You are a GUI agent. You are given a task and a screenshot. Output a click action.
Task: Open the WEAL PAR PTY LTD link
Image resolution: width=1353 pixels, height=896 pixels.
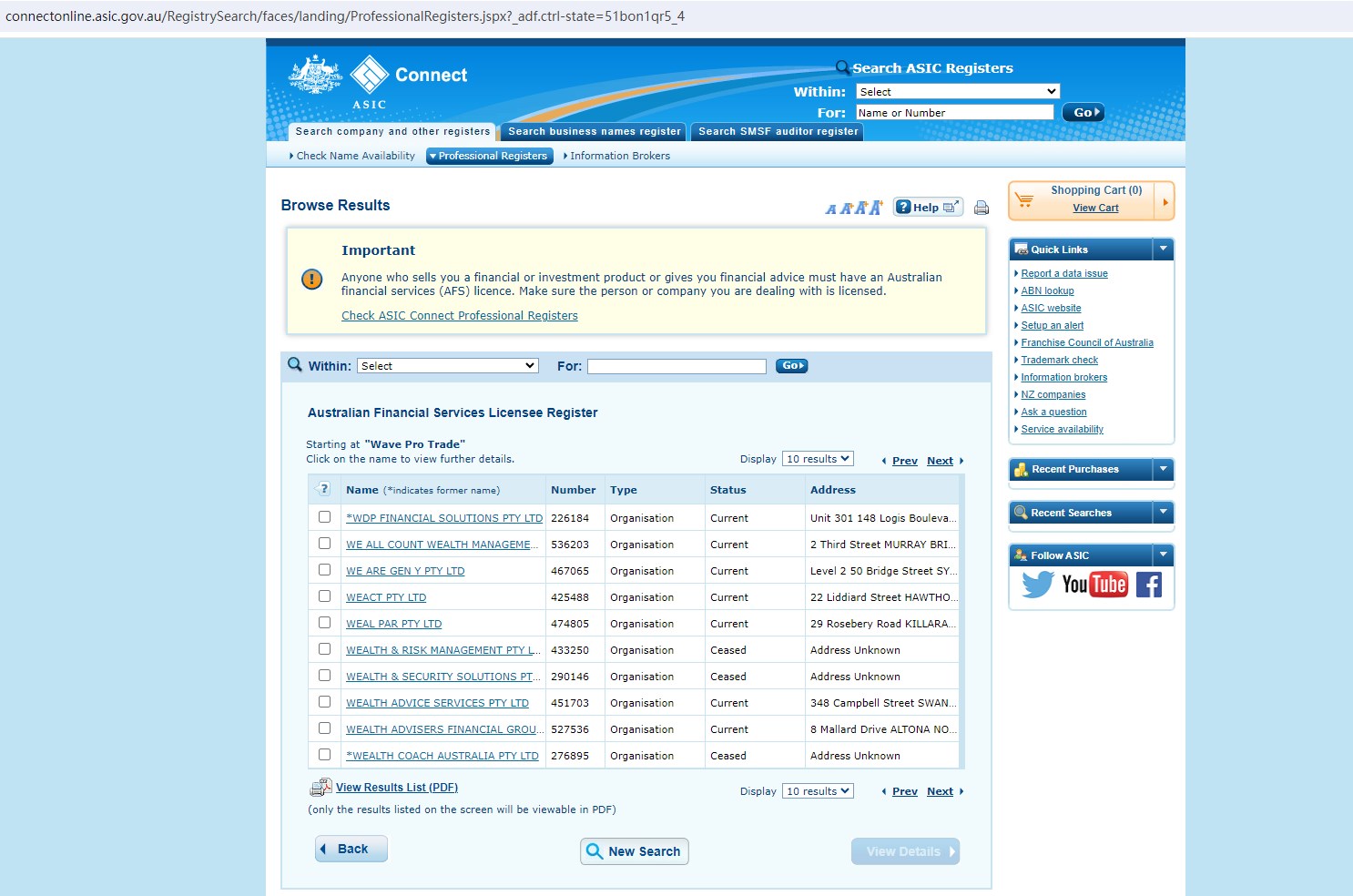393,624
